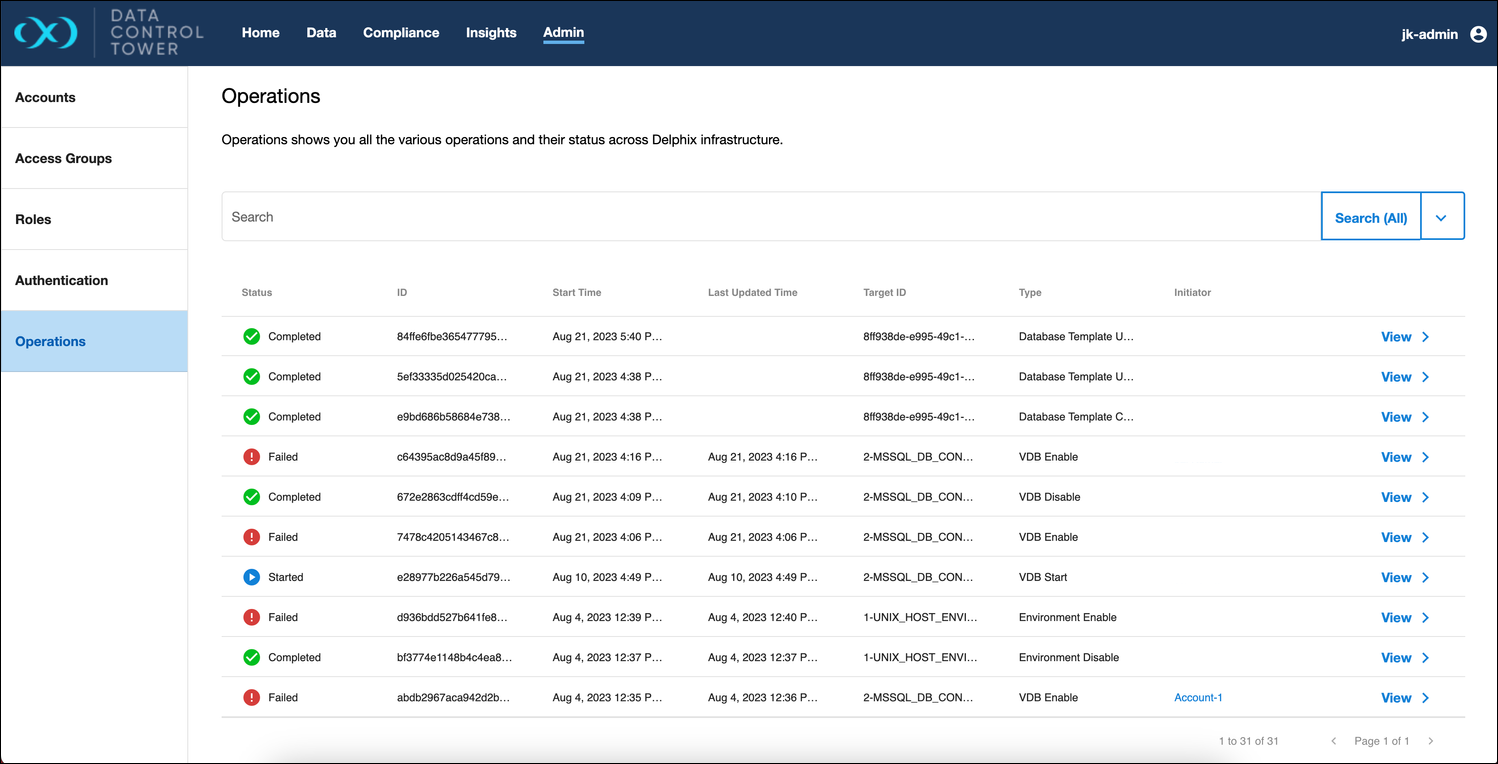Select Access Groups in the sidebar
Image resolution: width=1498 pixels, height=764 pixels.
click(x=64, y=158)
